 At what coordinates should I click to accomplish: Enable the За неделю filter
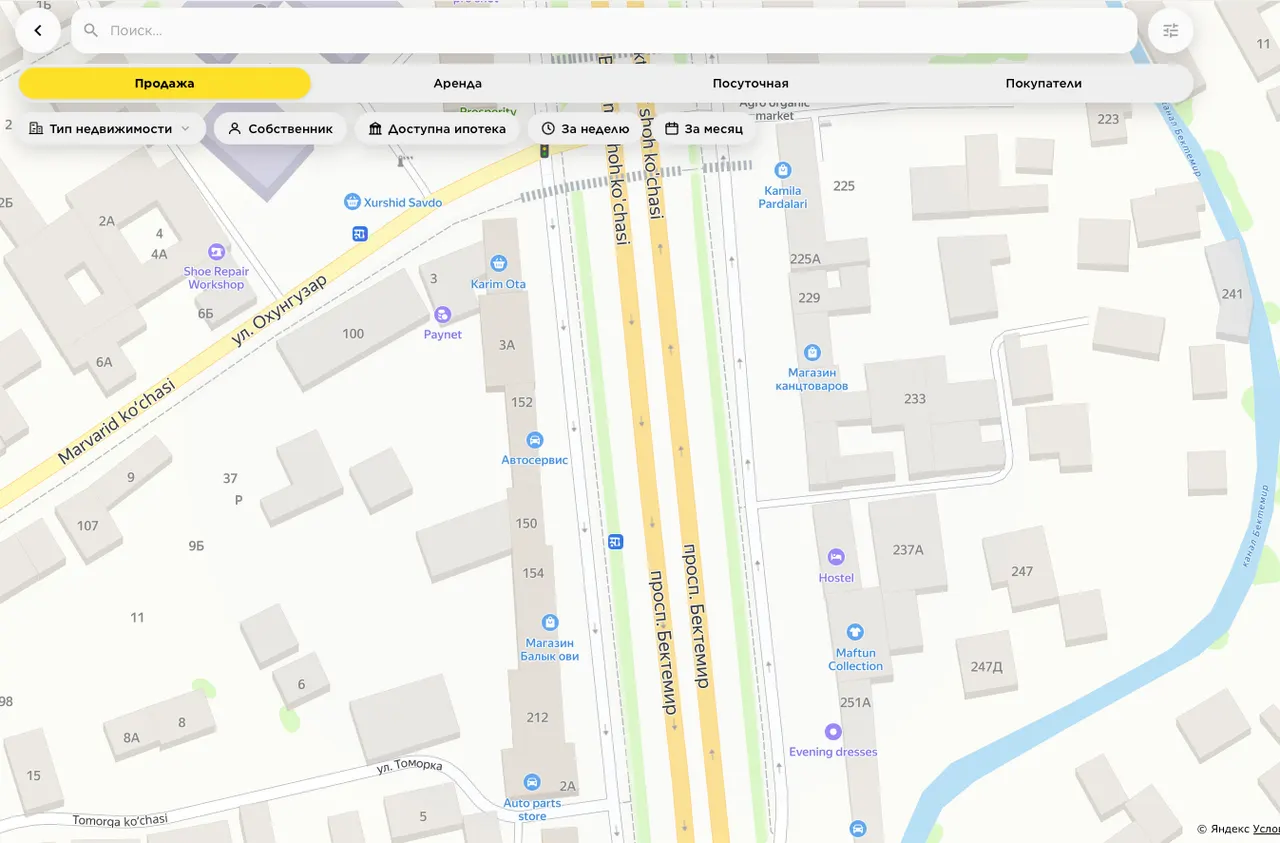pyautogui.click(x=585, y=129)
